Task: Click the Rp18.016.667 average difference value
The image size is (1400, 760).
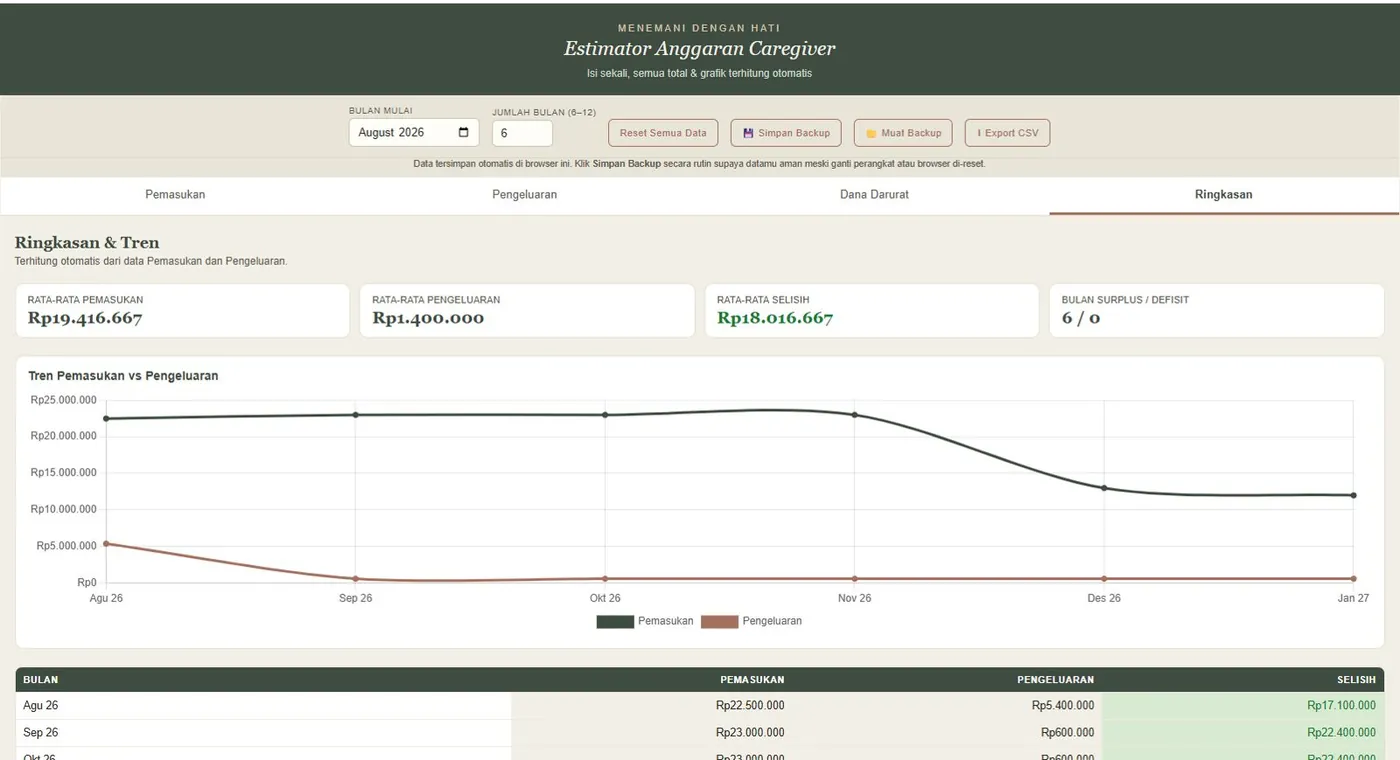Action: click(775, 319)
